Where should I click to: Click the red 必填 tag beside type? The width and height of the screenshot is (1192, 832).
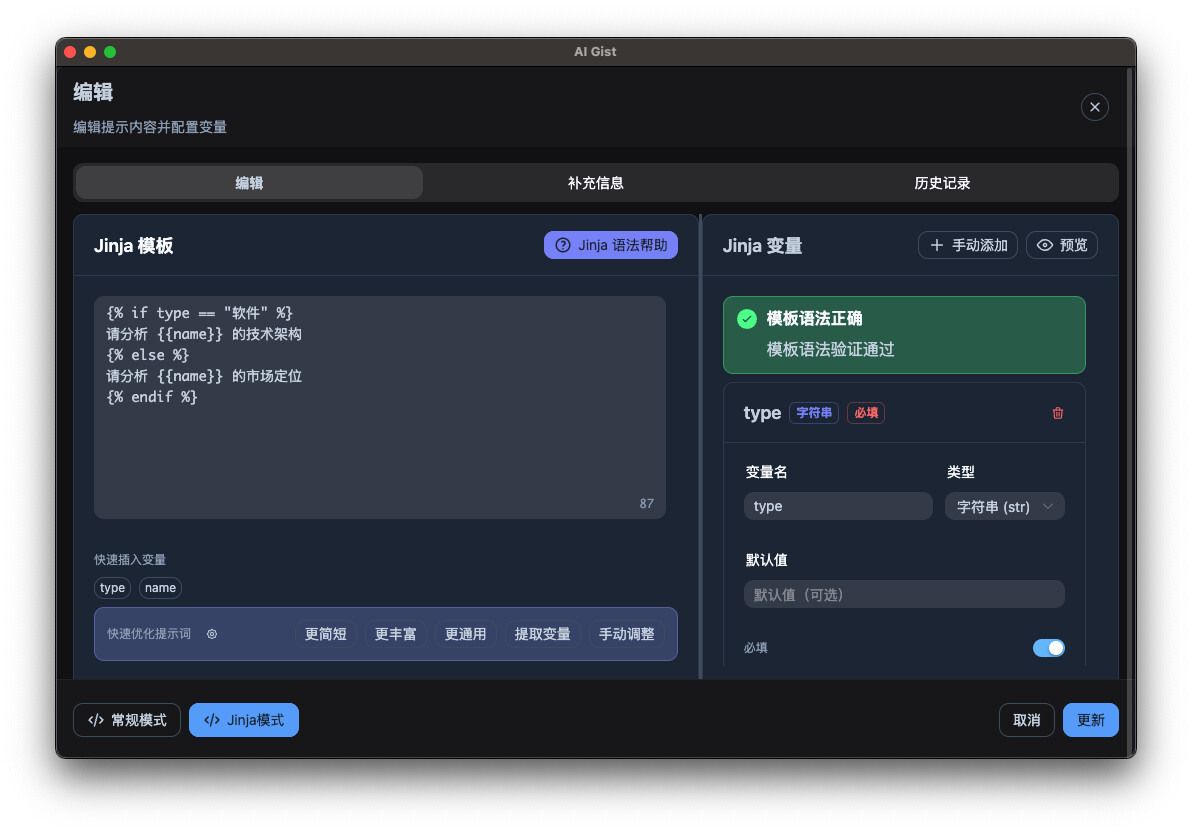point(866,413)
